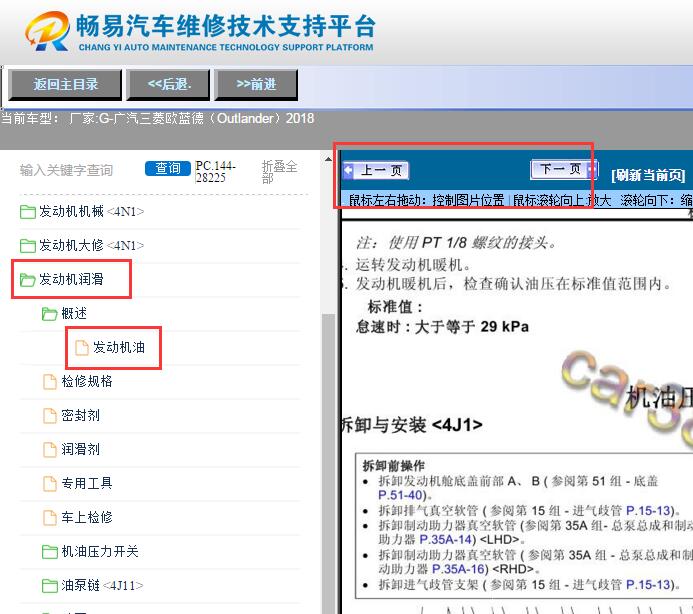Click the folder icon beside 机油压力开关
The width and height of the screenshot is (693, 614).
click(50, 552)
